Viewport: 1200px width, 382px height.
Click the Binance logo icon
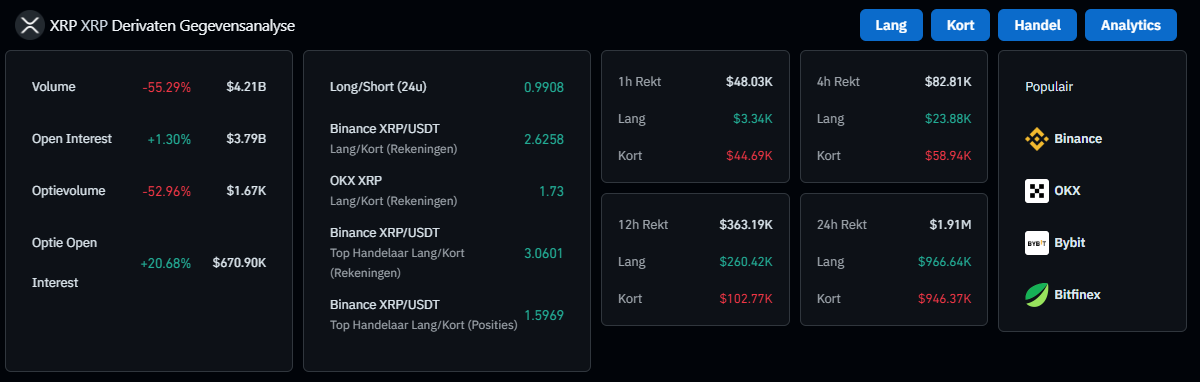point(1037,139)
